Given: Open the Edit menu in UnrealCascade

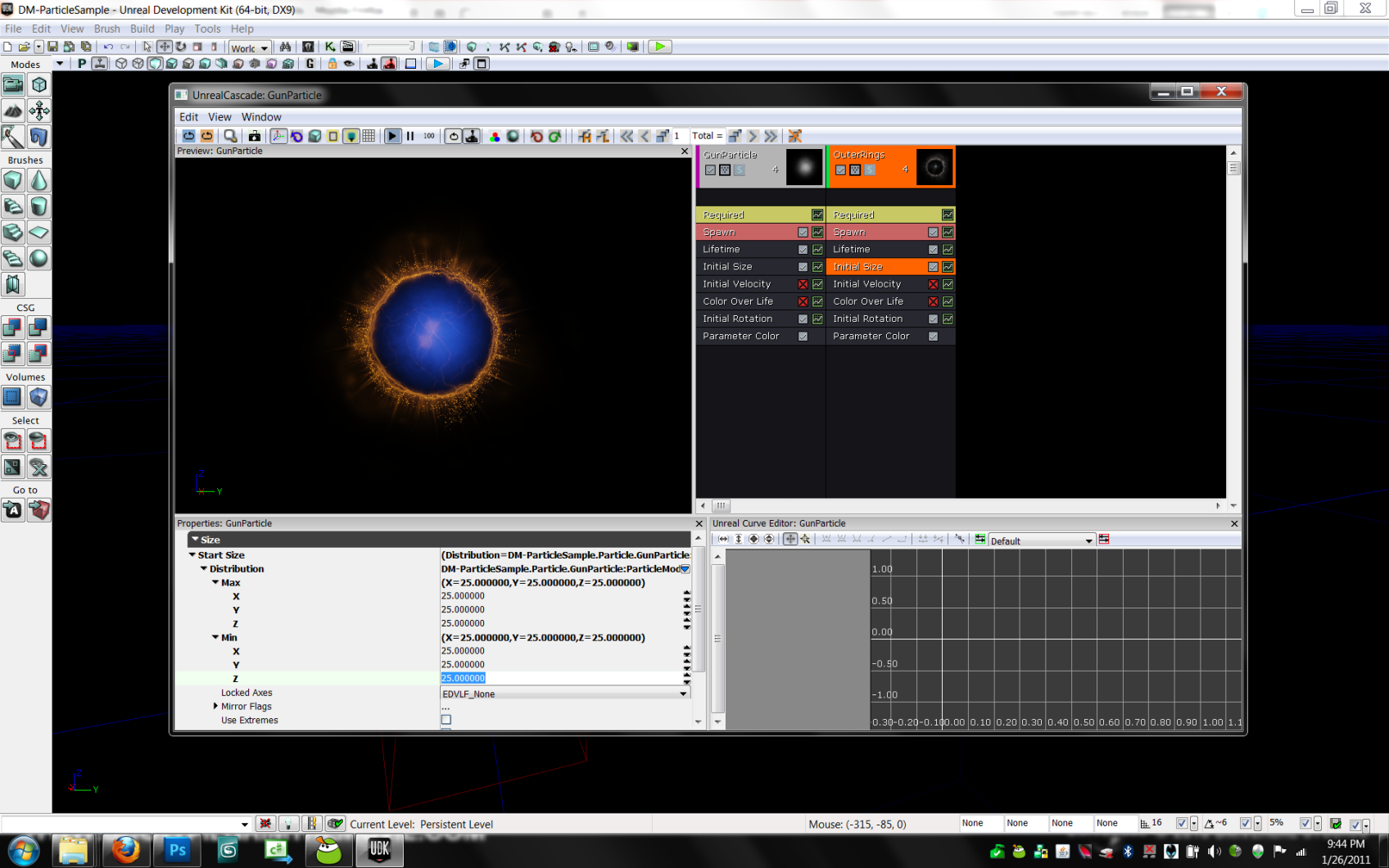Looking at the screenshot, I should (188, 117).
